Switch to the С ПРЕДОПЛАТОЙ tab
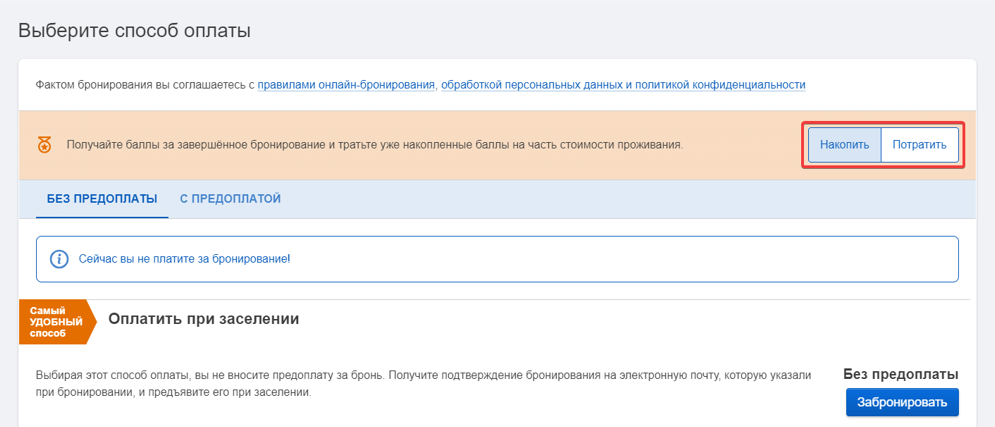The image size is (995, 427). click(230, 199)
